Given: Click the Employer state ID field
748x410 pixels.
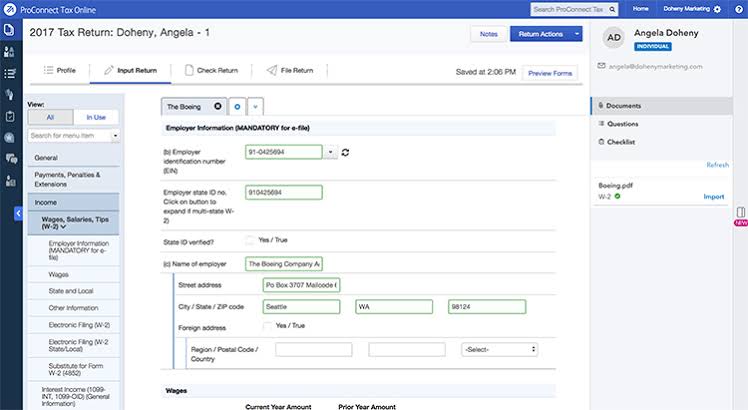Looking at the screenshot, I should coord(284,192).
